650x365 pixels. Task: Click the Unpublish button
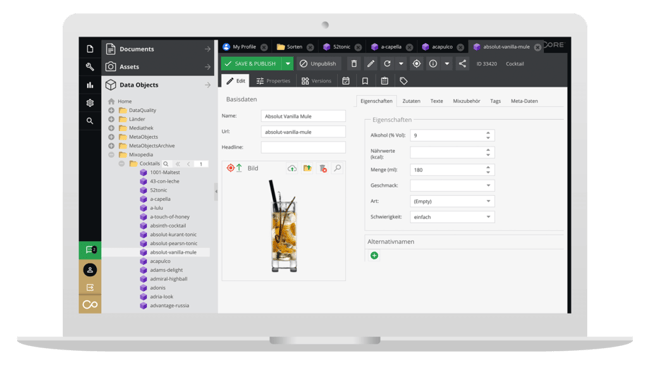pos(318,63)
